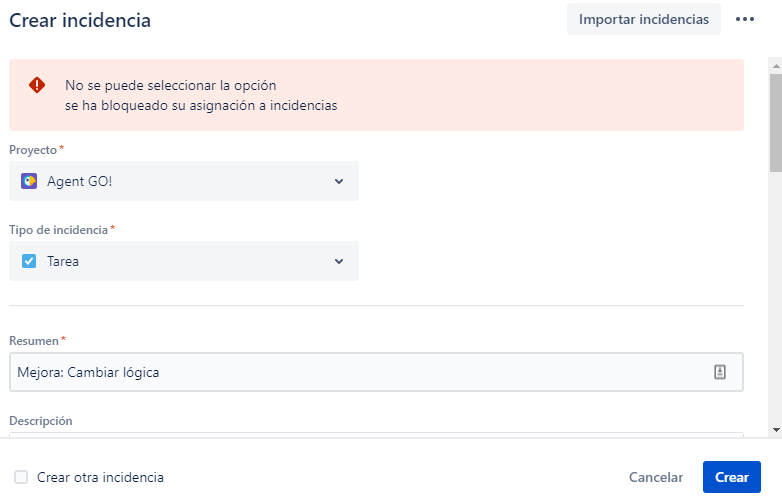The height and width of the screenshot is (503, 782).
Task: Click the Crear incidencia dialog title
Action: pyautogui.click(x=80, y=19)
